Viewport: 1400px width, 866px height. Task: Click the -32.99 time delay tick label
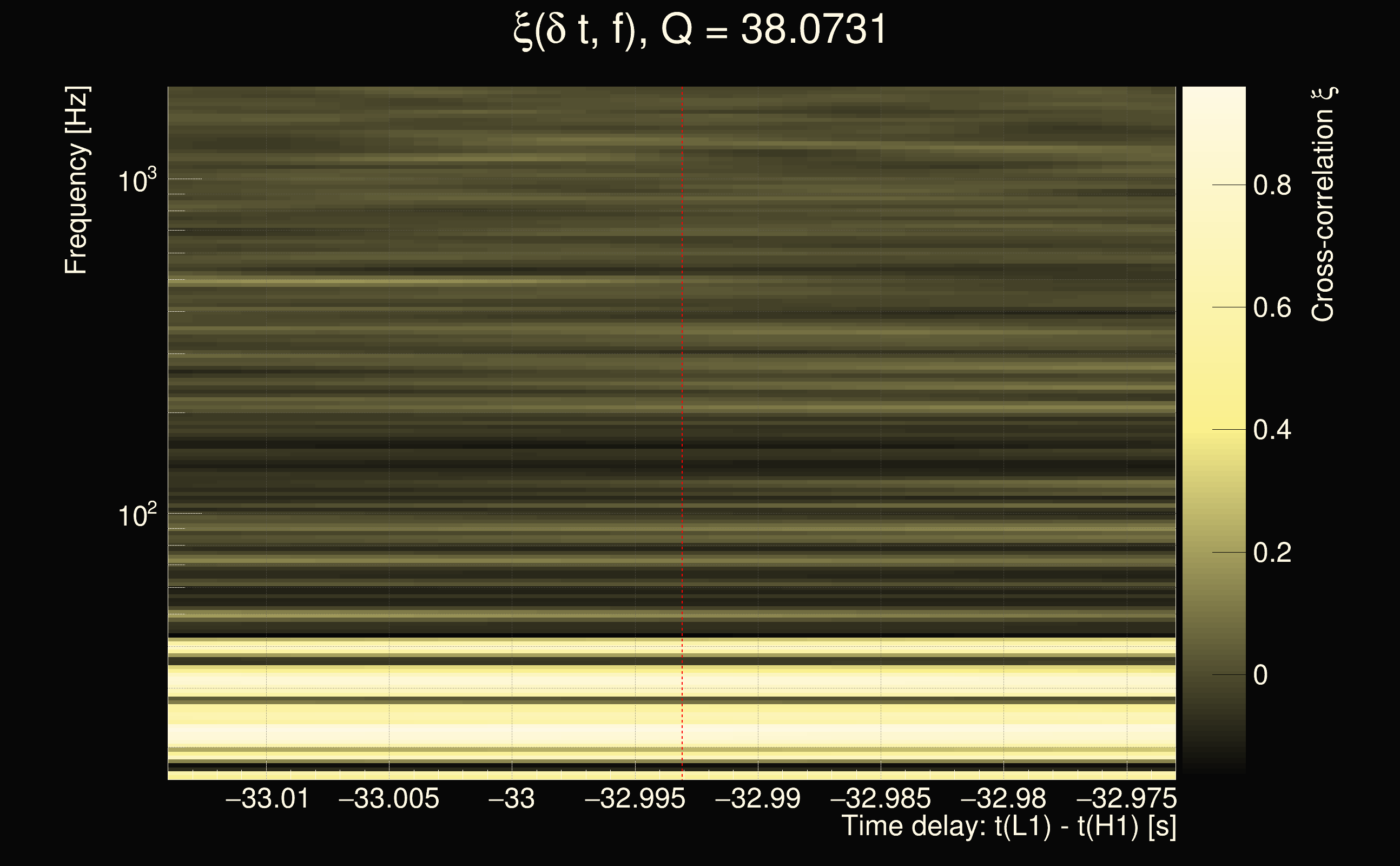[x=758, y=799]
